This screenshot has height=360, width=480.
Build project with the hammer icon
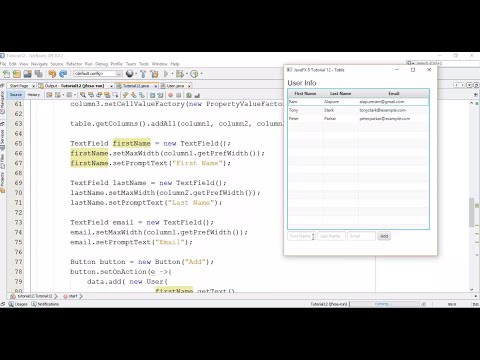(143, 74)
